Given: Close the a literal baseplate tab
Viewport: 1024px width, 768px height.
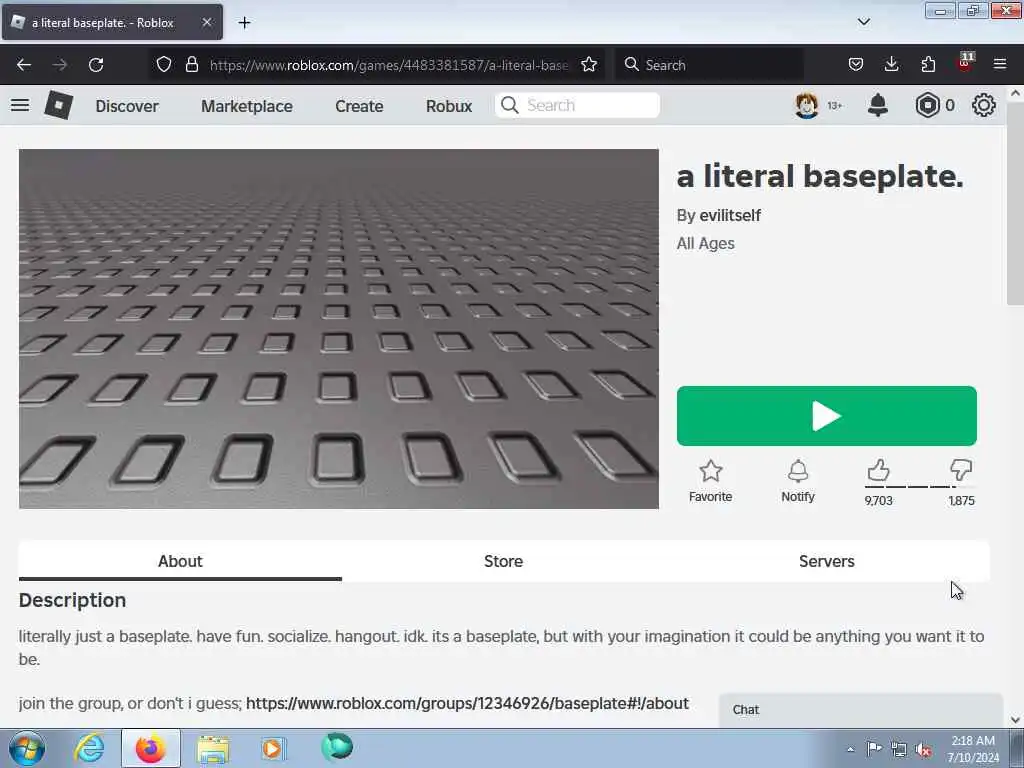Looking at the screenshot, I should 207,22.
